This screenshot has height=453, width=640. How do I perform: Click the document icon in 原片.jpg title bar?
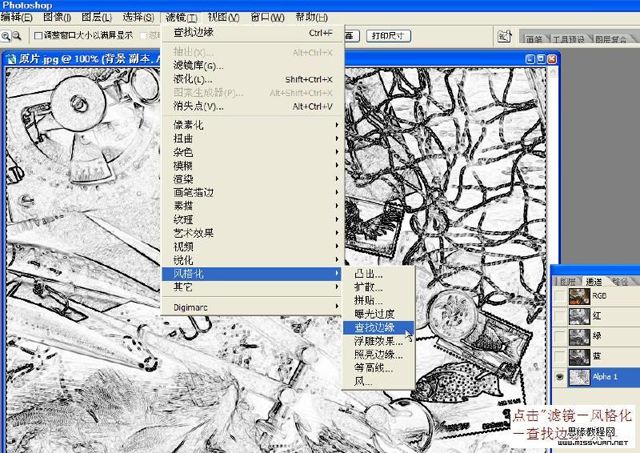(11, 59)
